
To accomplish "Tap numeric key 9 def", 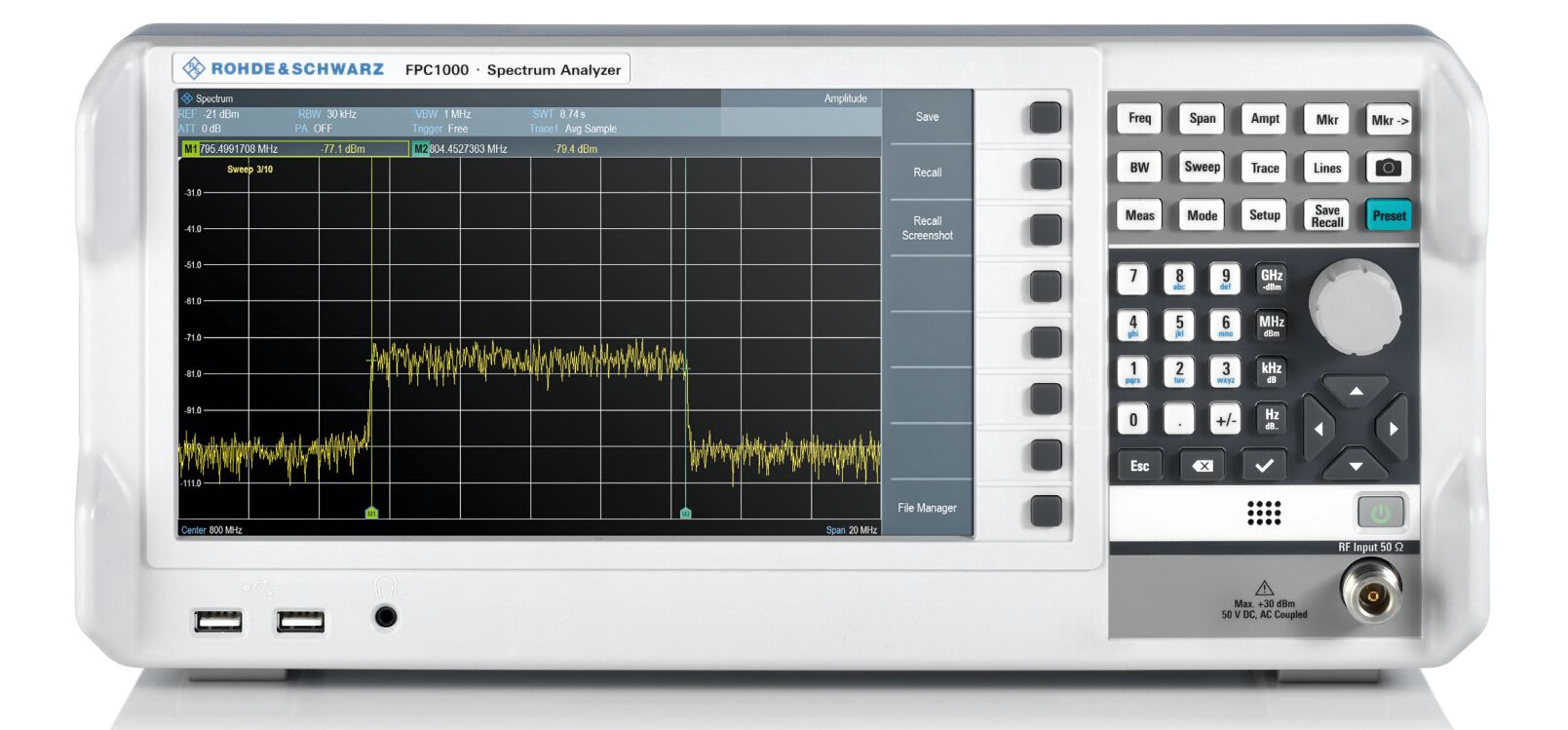I will tap(1226, 278).
